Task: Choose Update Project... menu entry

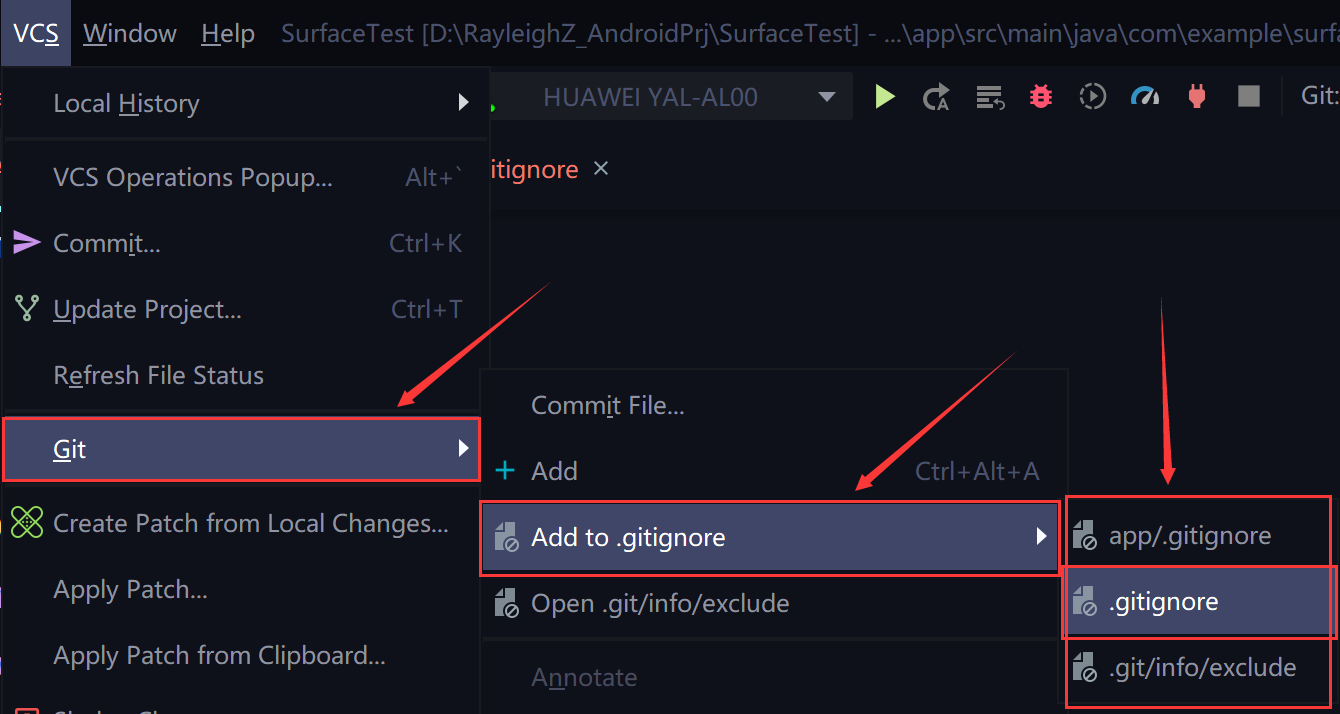Action: tap(147, 310)
